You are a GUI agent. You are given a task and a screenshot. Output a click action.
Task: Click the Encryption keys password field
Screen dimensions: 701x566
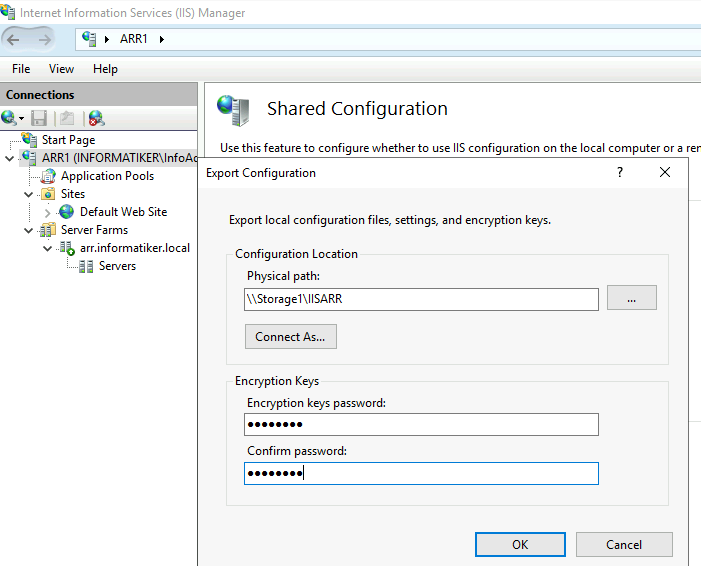421,424
